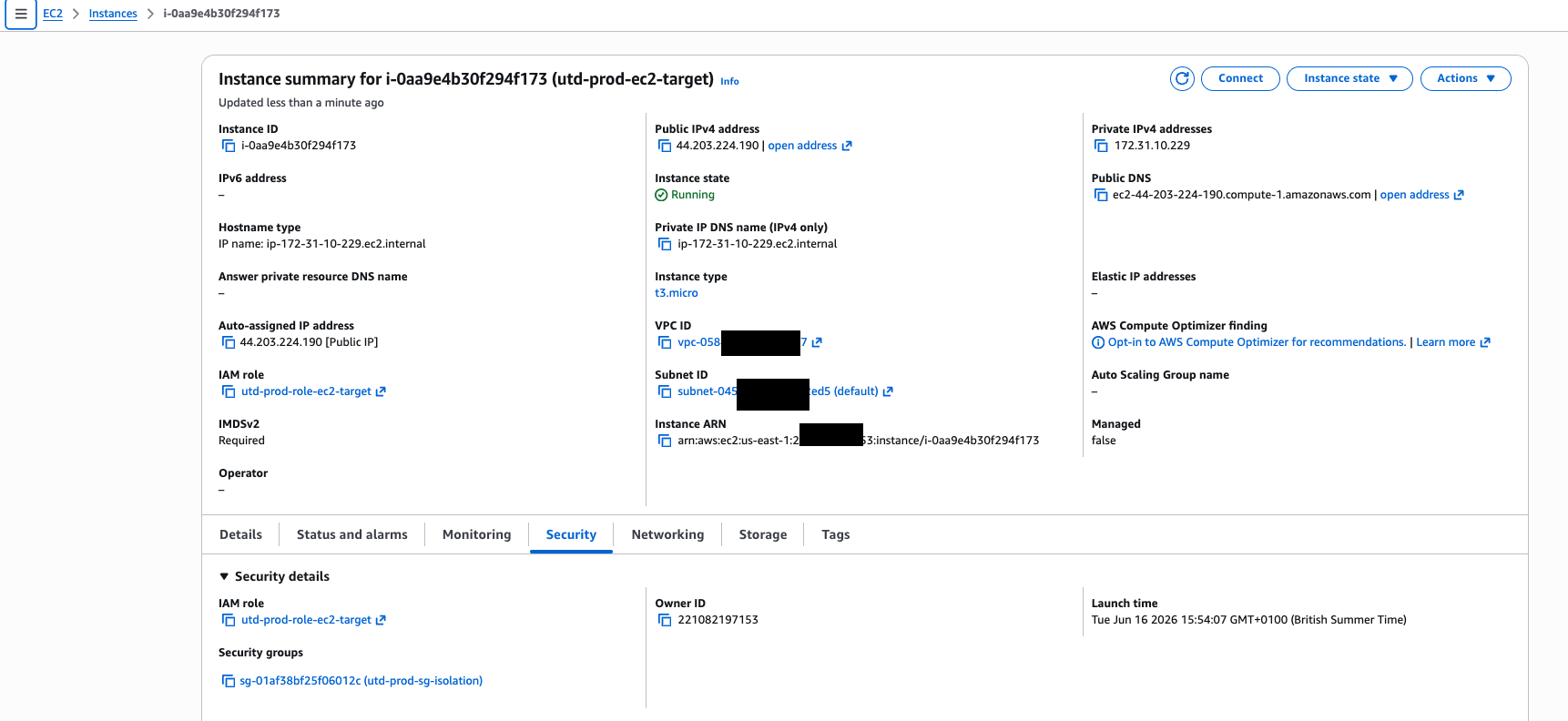Viewport: 1568px width, 721px height.
Task: Go to EC2 breadcrumb link
Action: pos(53,14)
